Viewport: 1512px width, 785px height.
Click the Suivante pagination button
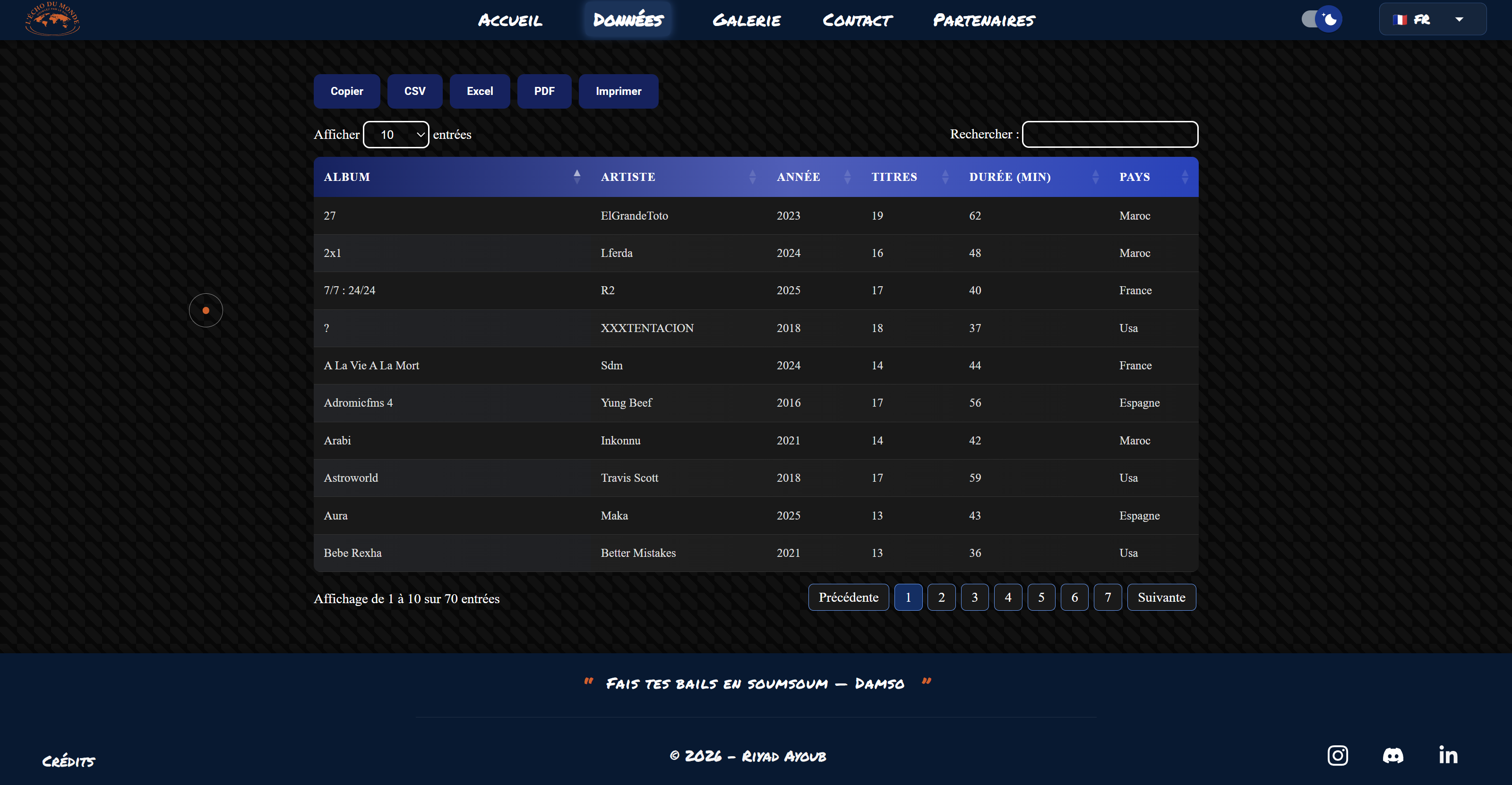tap(1160, 597)
